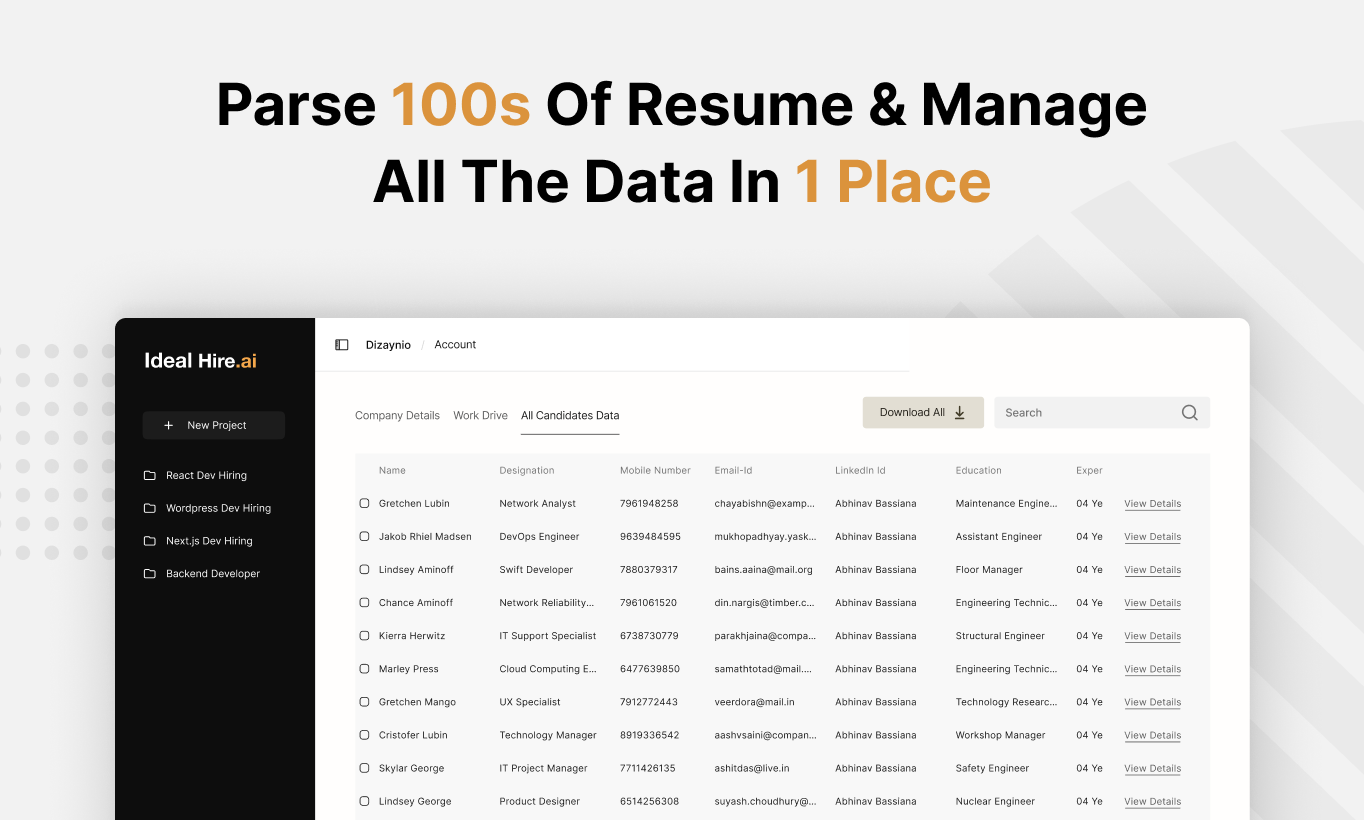Open the Wordpress Dev Hiring project
Screen dimensions: 1364x820
218,508
